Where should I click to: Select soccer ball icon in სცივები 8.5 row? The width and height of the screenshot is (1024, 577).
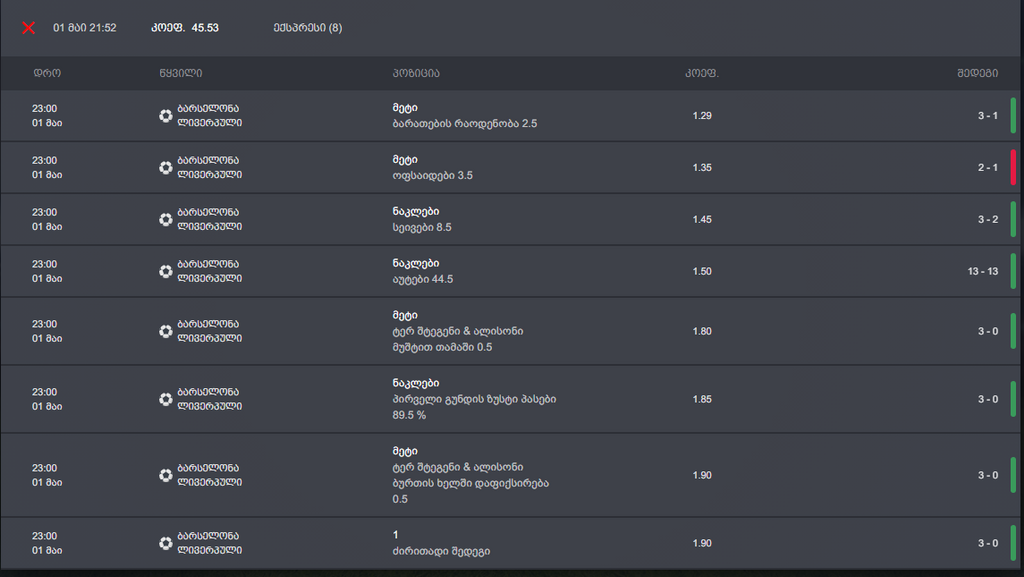(165, 220)
